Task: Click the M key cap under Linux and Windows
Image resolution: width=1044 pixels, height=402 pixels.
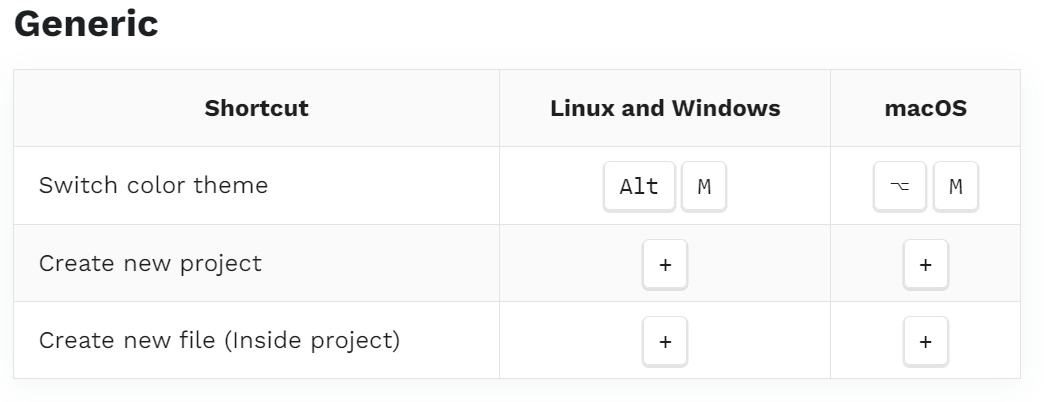Action: [704, 186]
